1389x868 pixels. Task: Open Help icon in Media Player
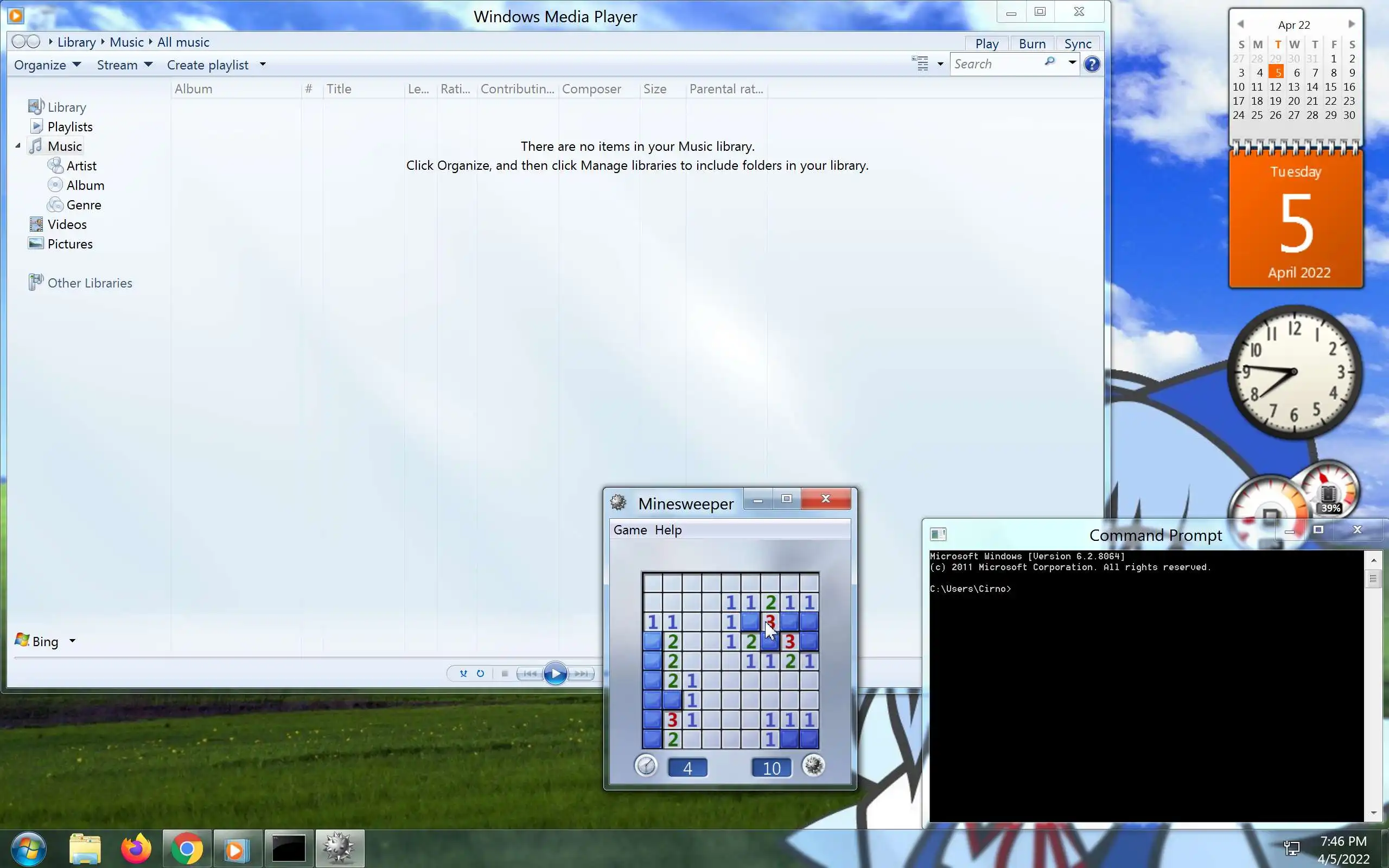[1092, 65]
